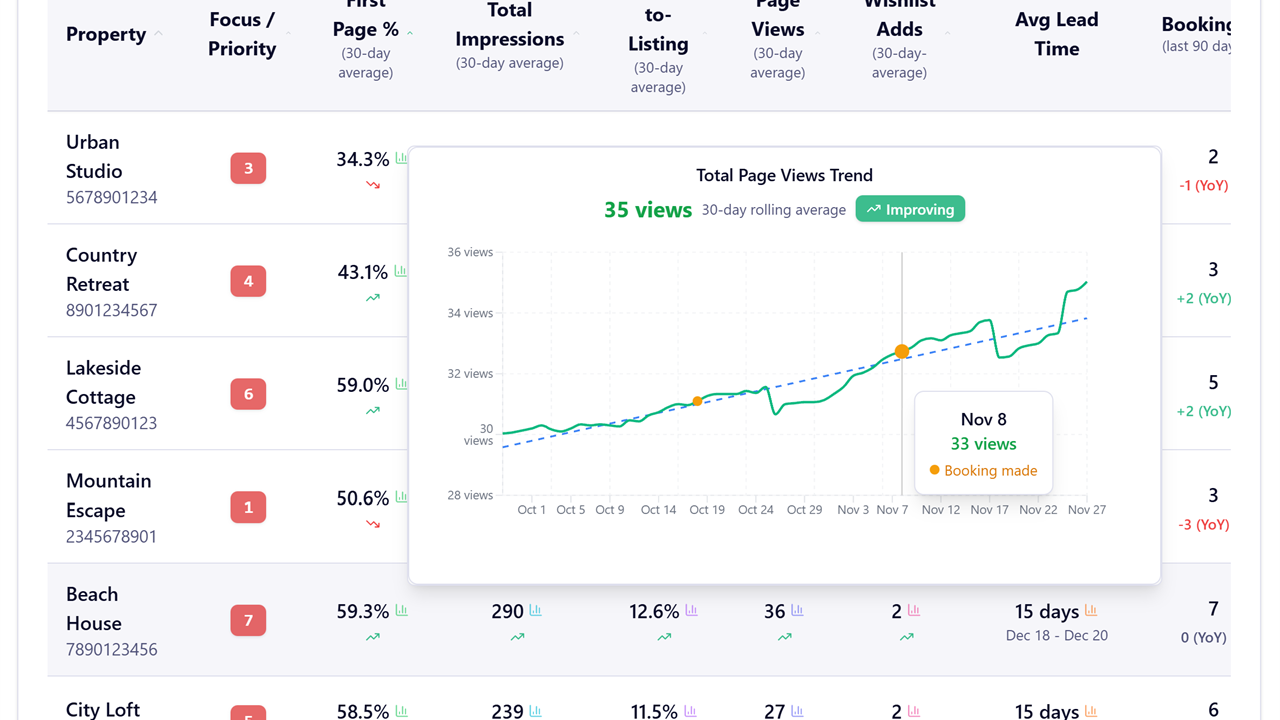The height and width of the screenshot is (720, 1280).
Task: Click the Total Page Views Trend title
Action: [785, 175]
